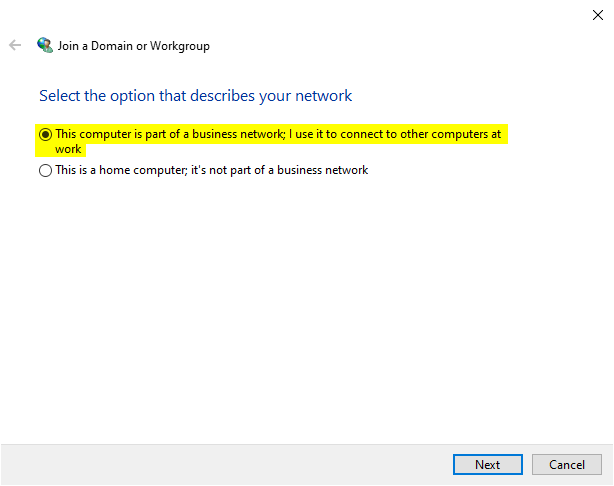Click 'I use it to connect to other computers' text
Image resolution: width=614 pixels, height=486 pixels.
click(x=380, y=134)
